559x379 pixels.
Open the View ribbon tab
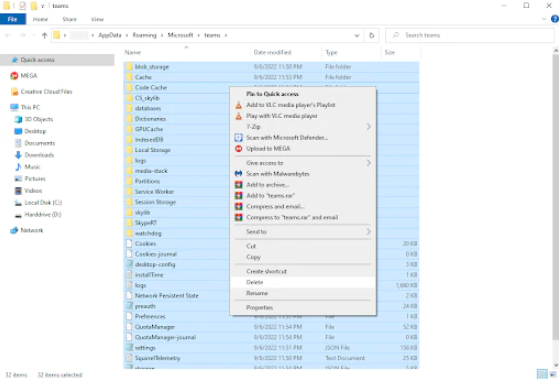[97, 19]
